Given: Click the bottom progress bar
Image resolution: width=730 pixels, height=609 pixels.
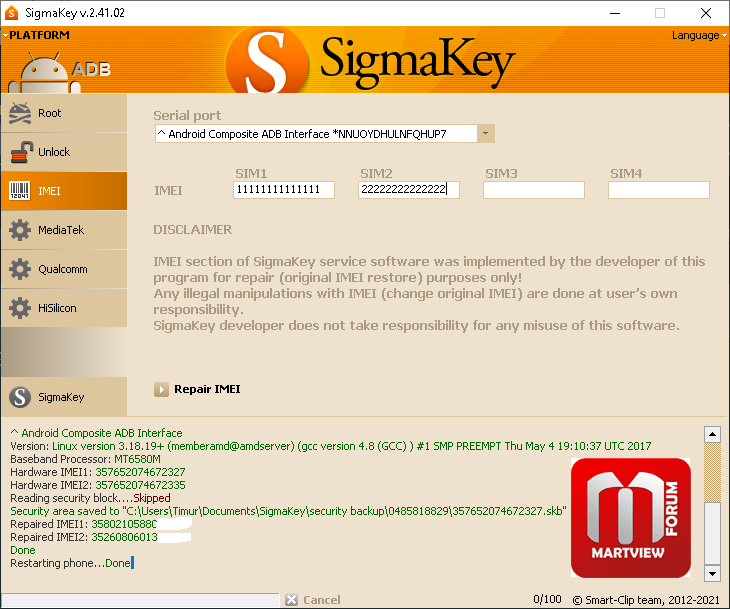Looking at the screenshot, I should [x=140, y=600].
